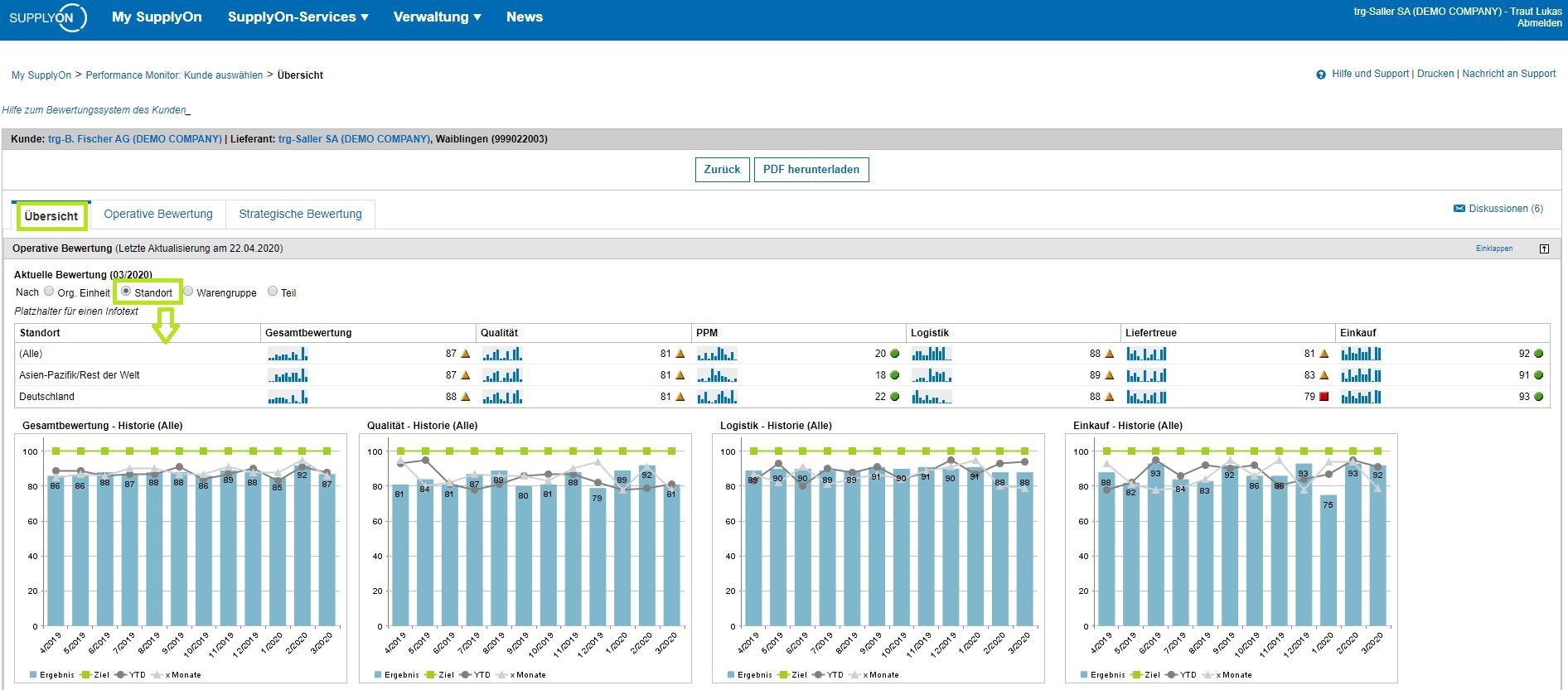
Task: Click x Monate legend in Einkauf chart
Action: [x=1228, y=675]
